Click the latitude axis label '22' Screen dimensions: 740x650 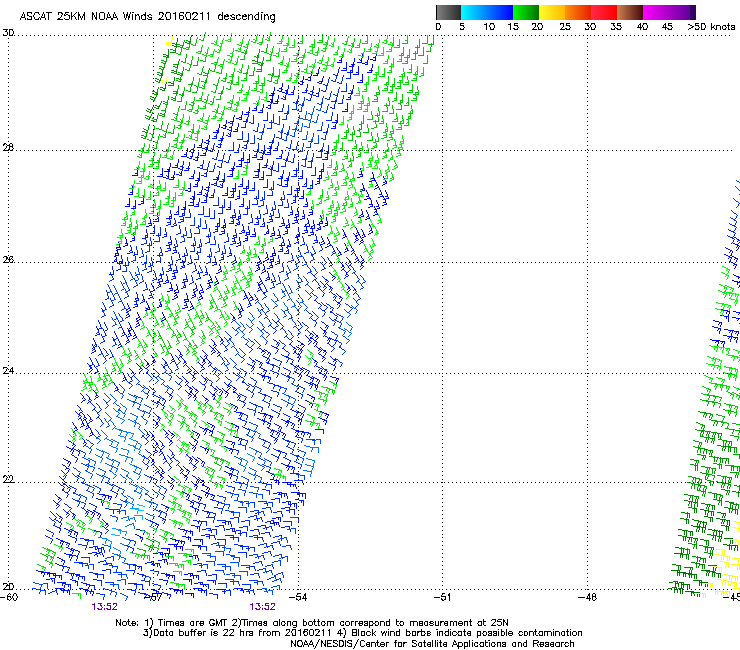point(8,480)
